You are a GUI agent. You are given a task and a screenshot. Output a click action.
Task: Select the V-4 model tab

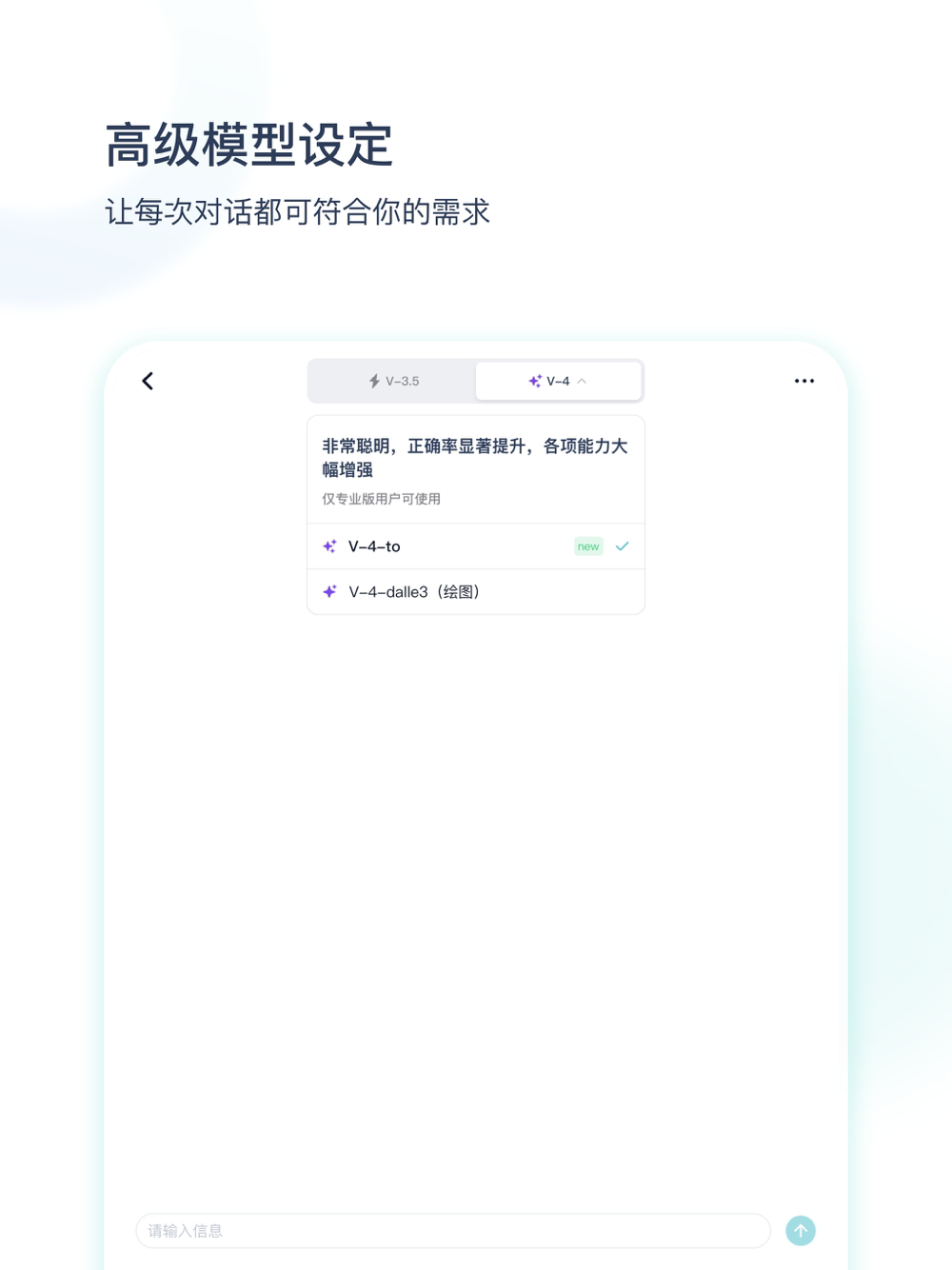(x=558, y=381)
